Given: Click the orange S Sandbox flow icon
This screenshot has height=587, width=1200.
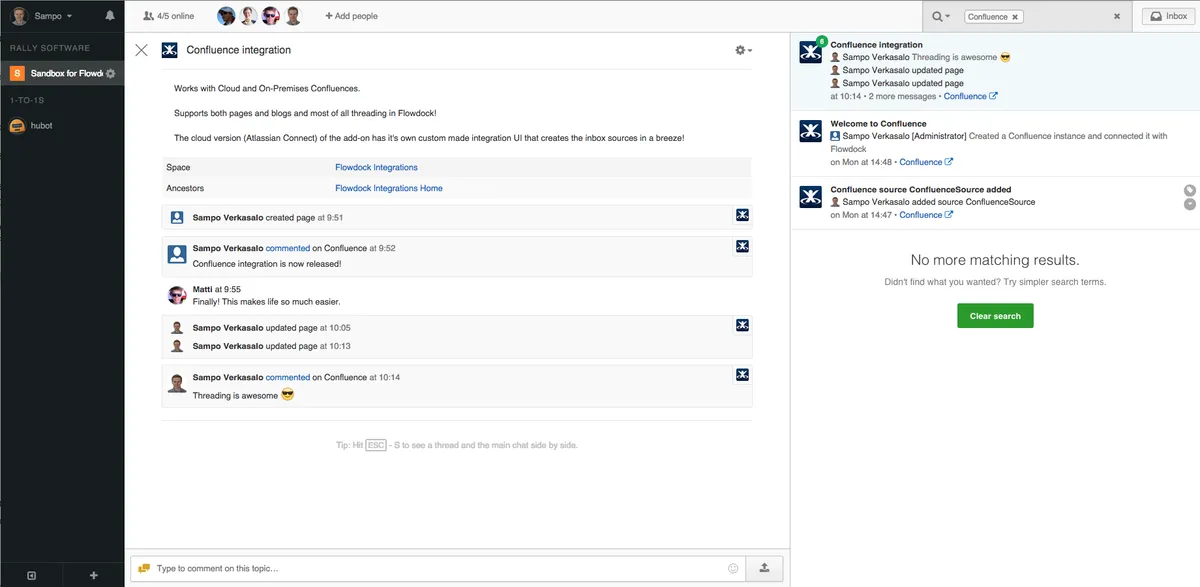Looking at the screenshot, I should [17, 73].
